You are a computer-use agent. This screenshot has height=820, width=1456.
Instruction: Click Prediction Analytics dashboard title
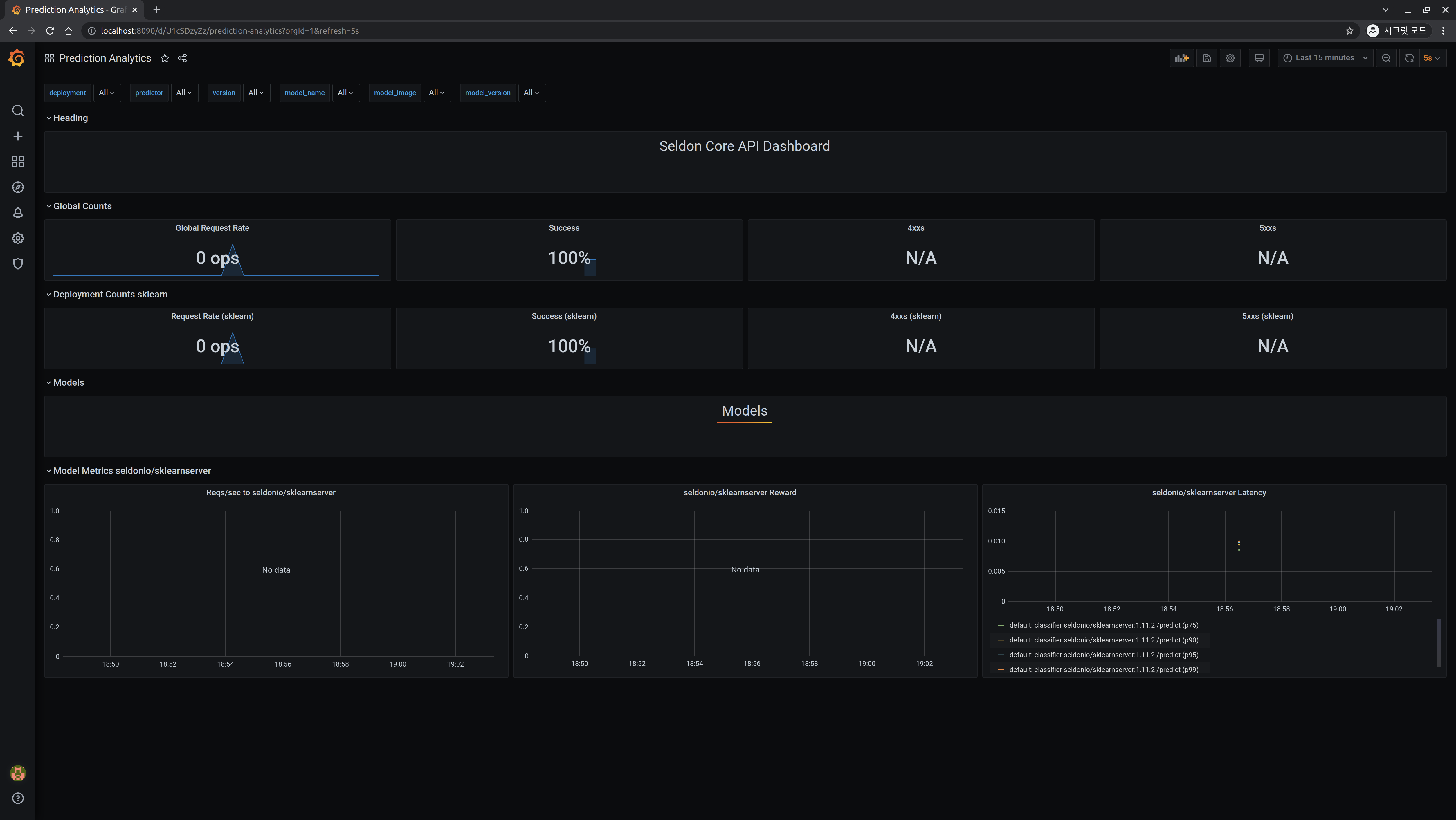click(105, 58)
